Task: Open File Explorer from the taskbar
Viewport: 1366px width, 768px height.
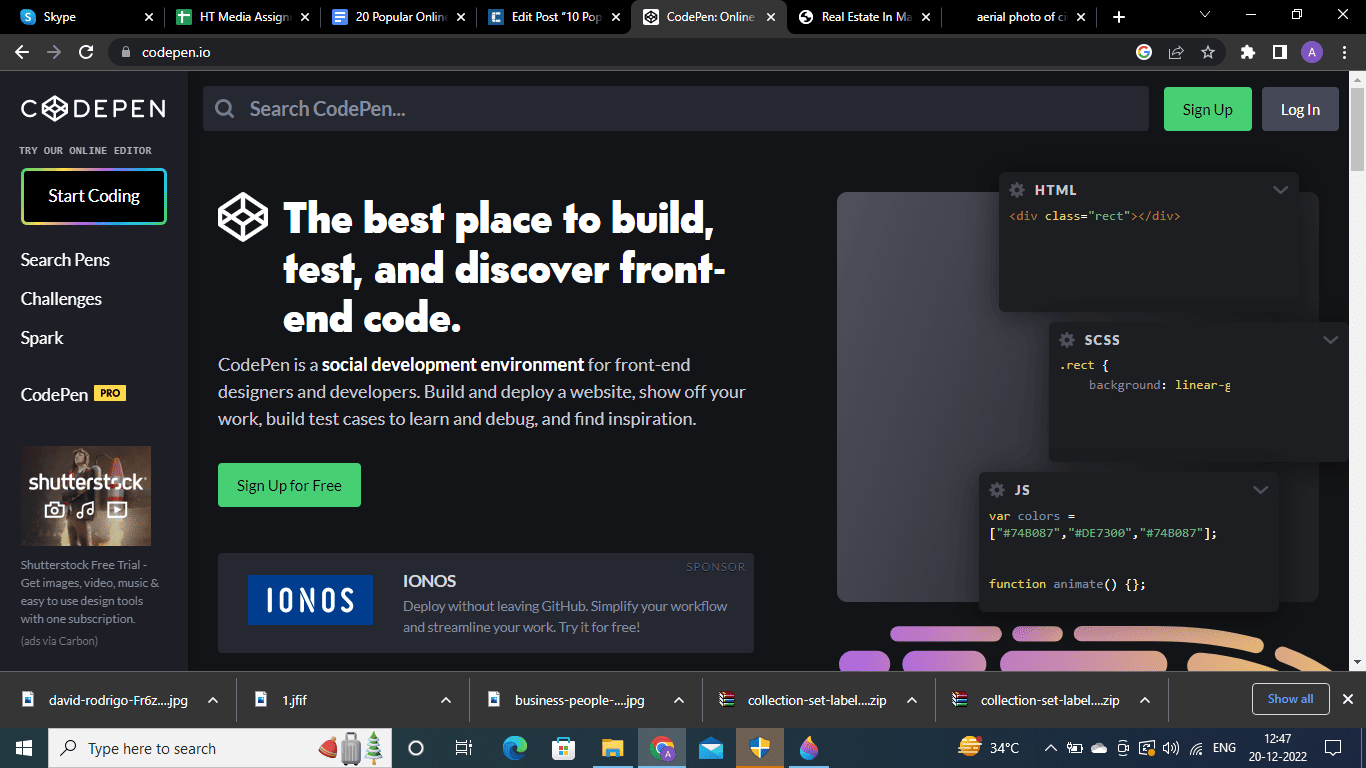Action: click(x=613, y=748)
